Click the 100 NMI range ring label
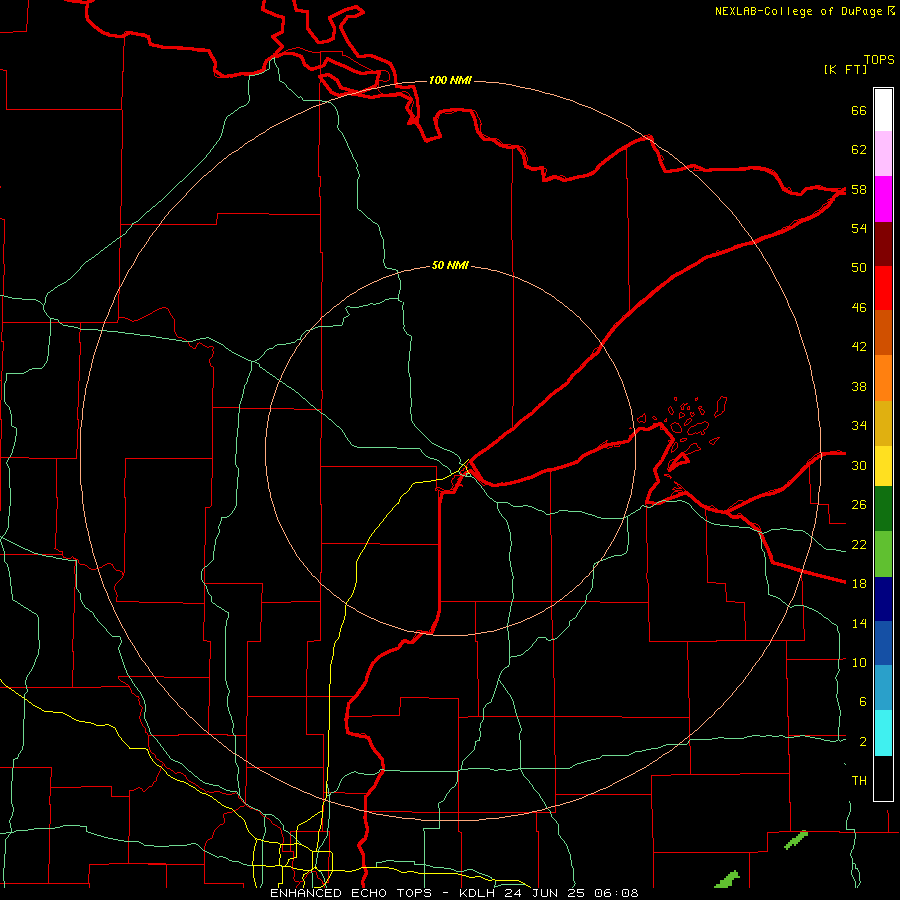The height and width of the screenshot is (900, 900). (450, 80)
